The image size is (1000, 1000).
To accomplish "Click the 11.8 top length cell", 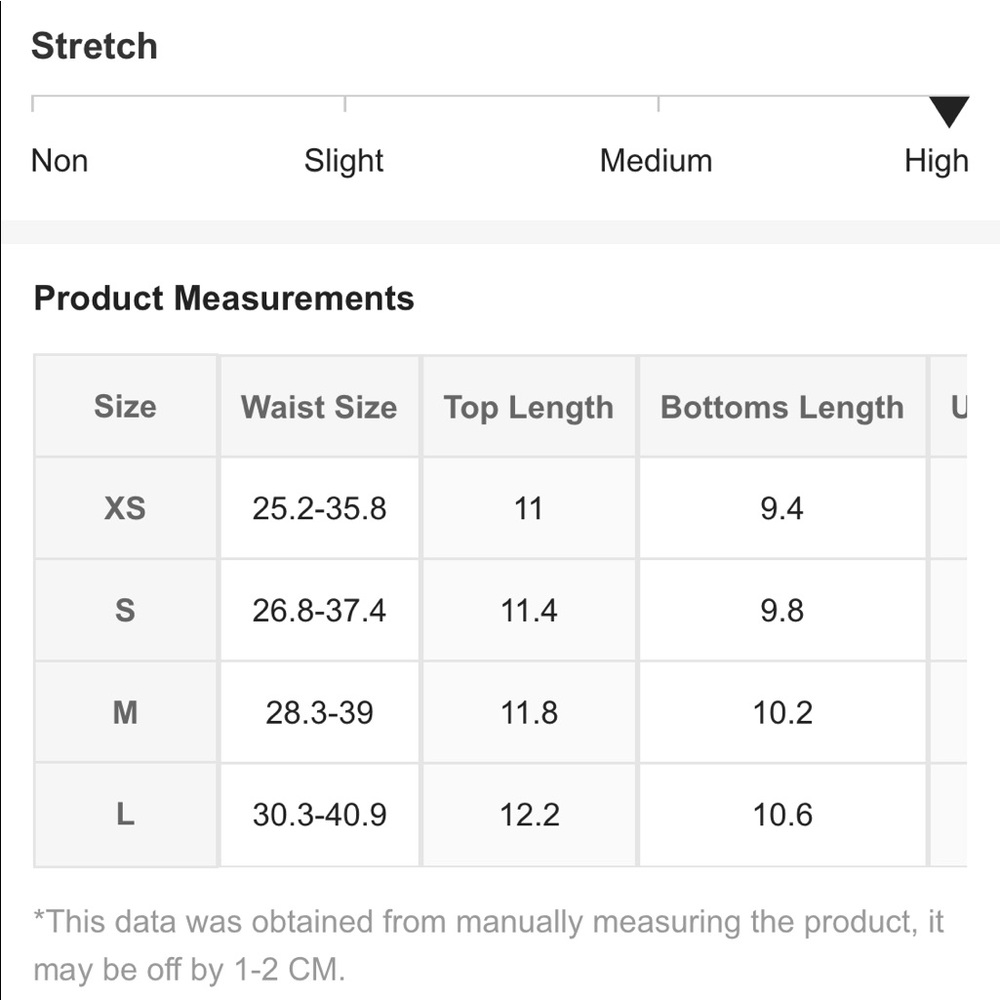I will (529, 712).
